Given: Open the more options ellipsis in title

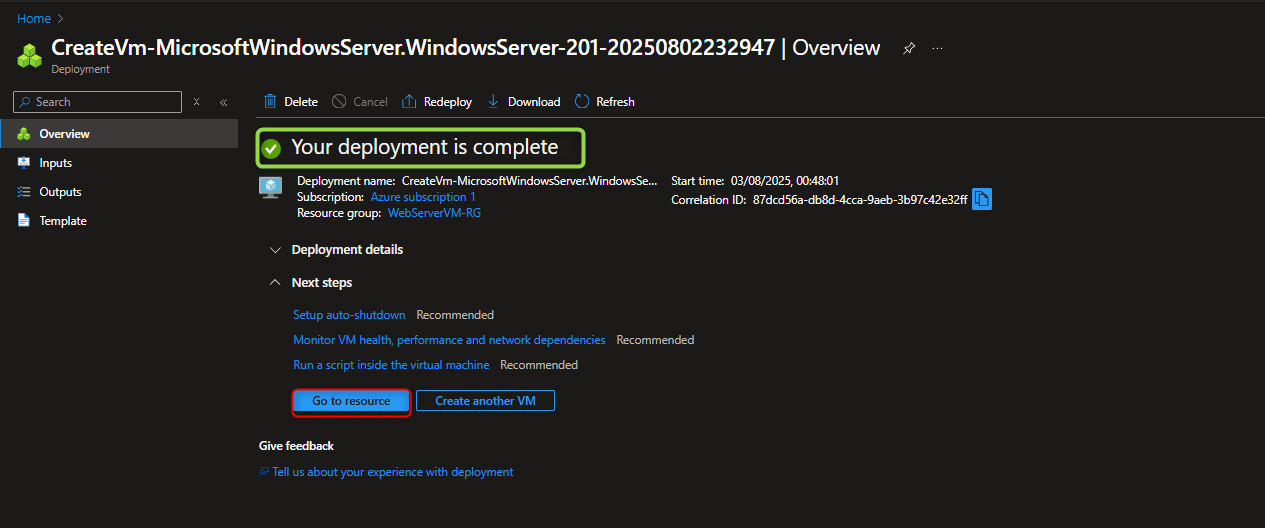Looking at the screenshot, I should tap(938, 48).
